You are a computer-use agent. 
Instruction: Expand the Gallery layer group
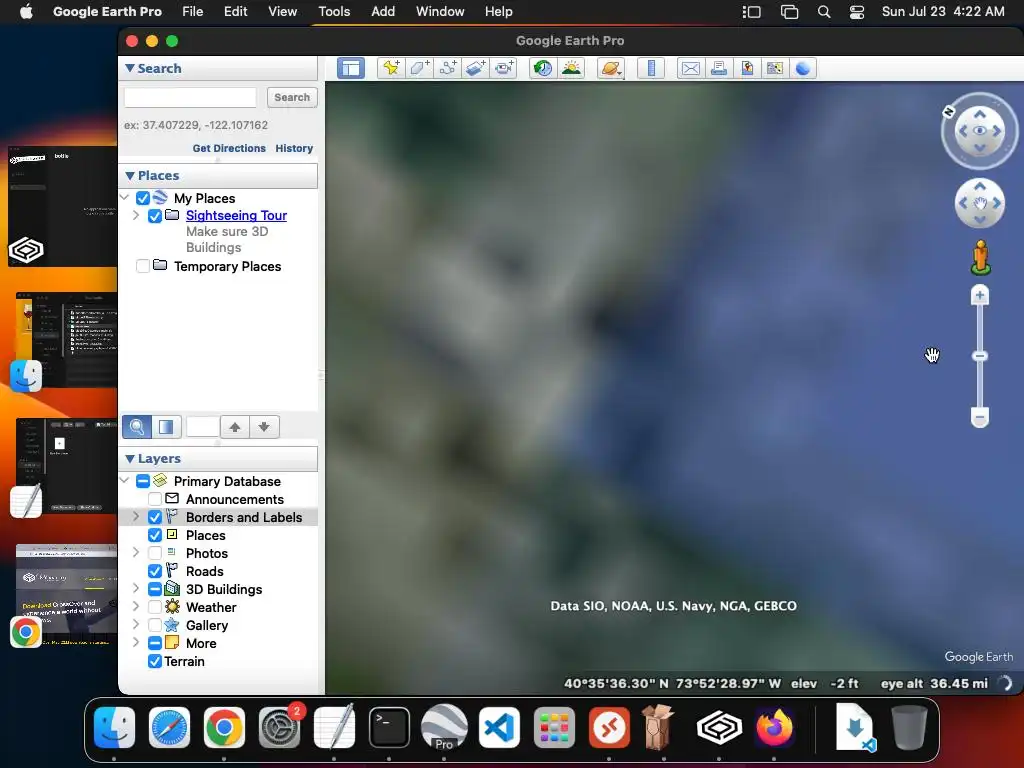coord(136,624)
